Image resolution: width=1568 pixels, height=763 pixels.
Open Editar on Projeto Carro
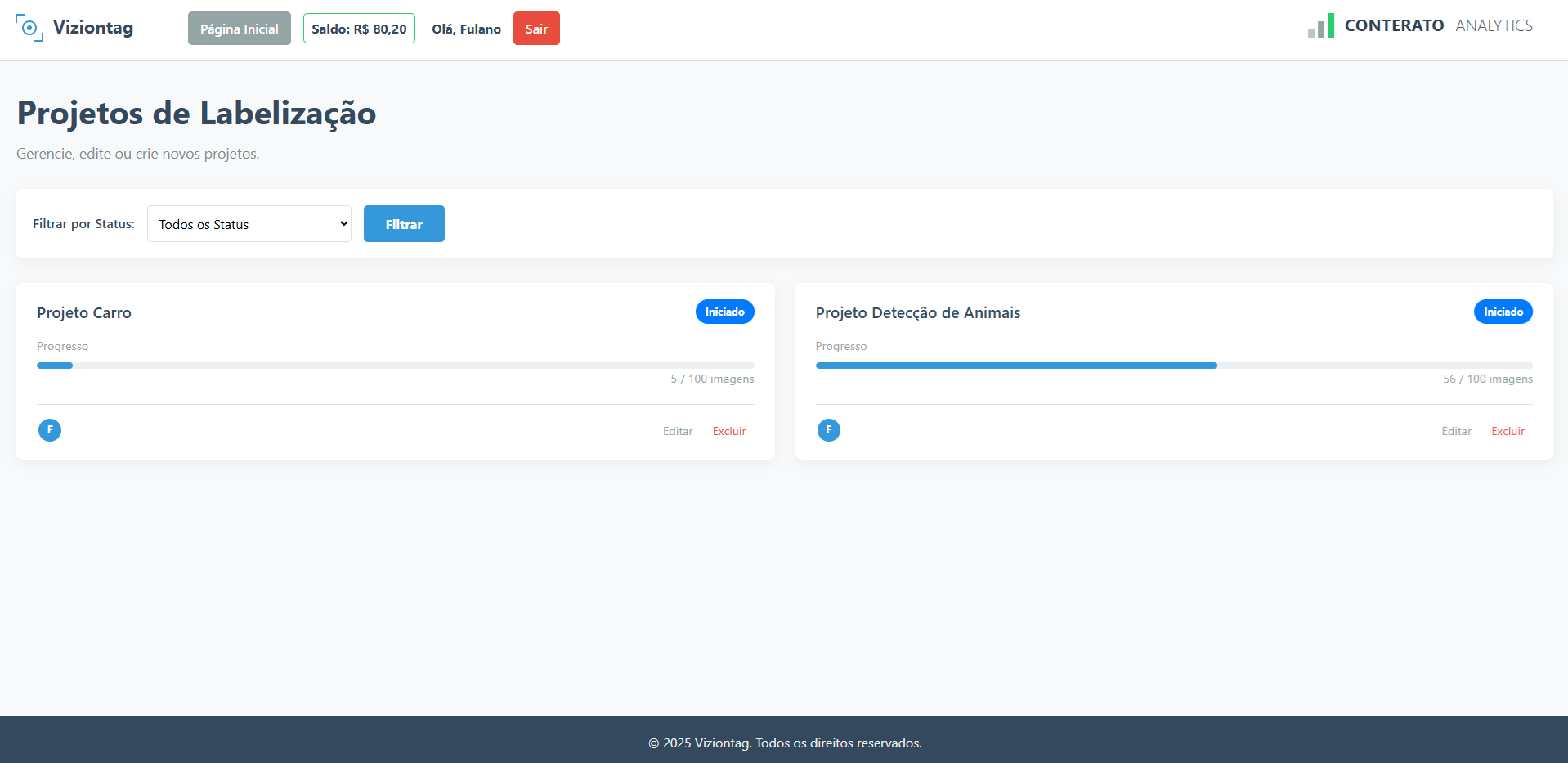[677, 431]
